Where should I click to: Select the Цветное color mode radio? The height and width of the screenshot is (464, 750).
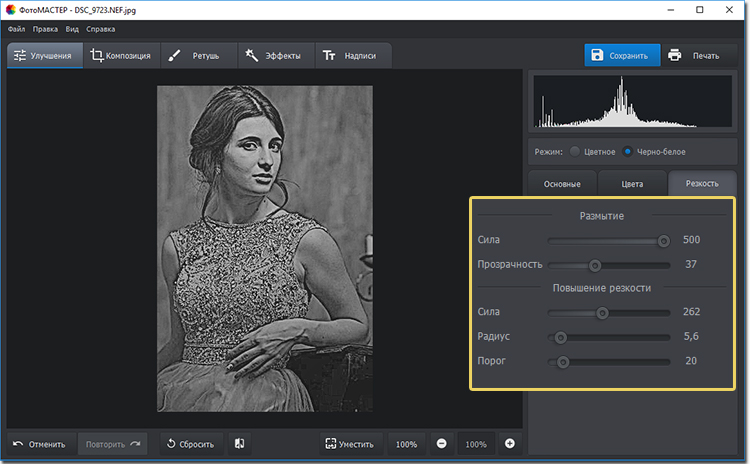tap(575, 152)
